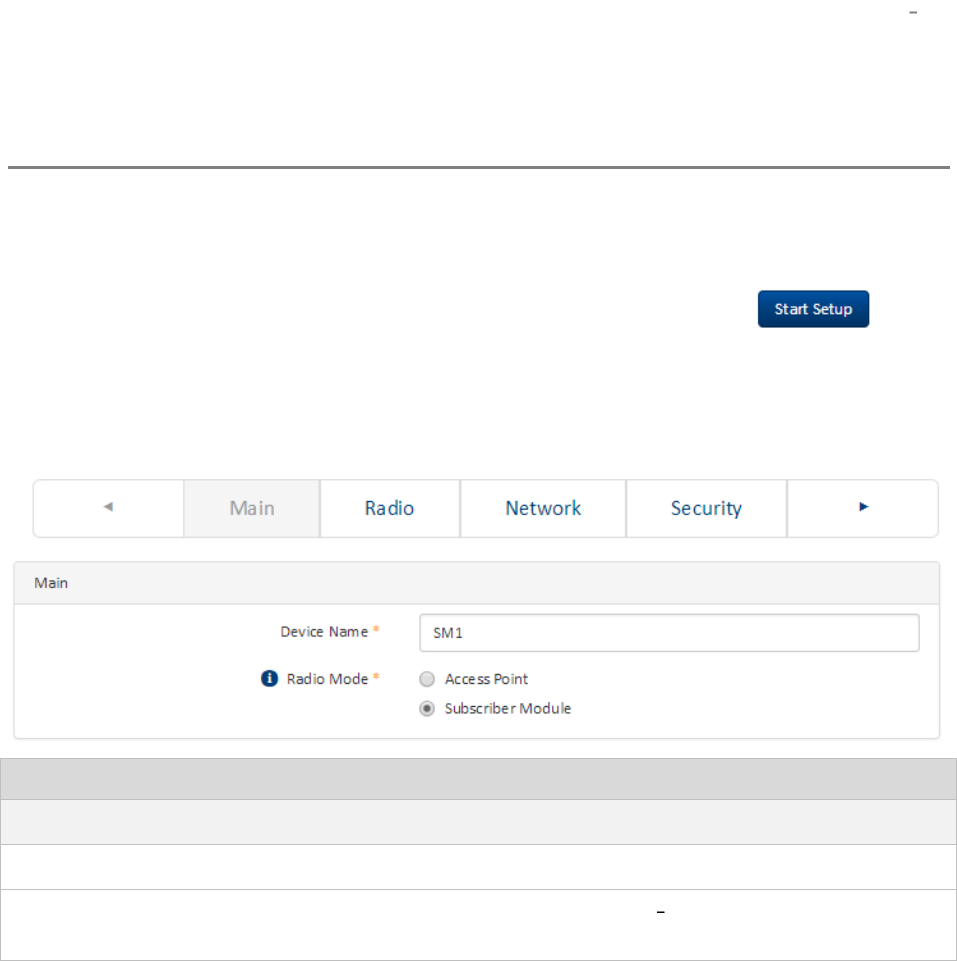The width and height of the screenshot is (957, 961).
Task: Select the Subscriber Module radio option
Action: point(427,708)
